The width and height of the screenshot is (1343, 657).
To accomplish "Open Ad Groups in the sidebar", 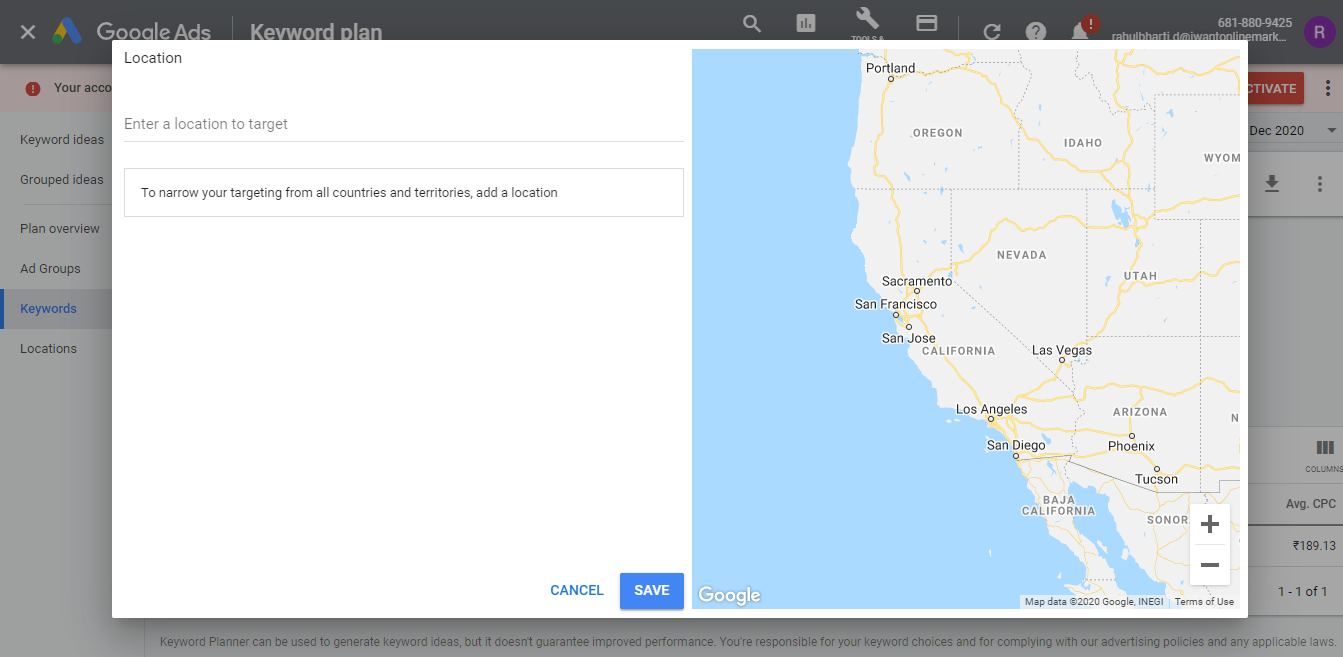I will point(50,269).
